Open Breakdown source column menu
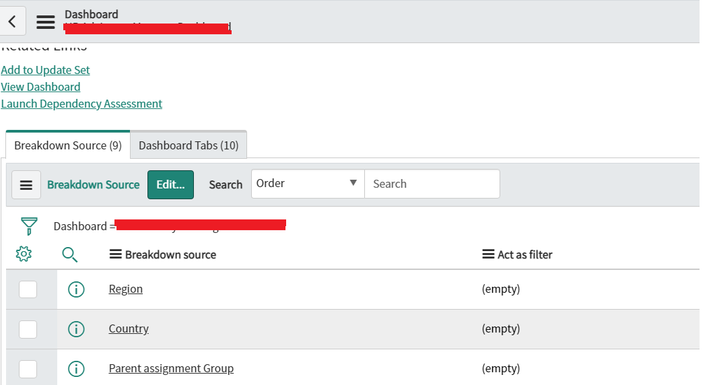The height and width of the screenshot is (385, 713). (115, 254)
